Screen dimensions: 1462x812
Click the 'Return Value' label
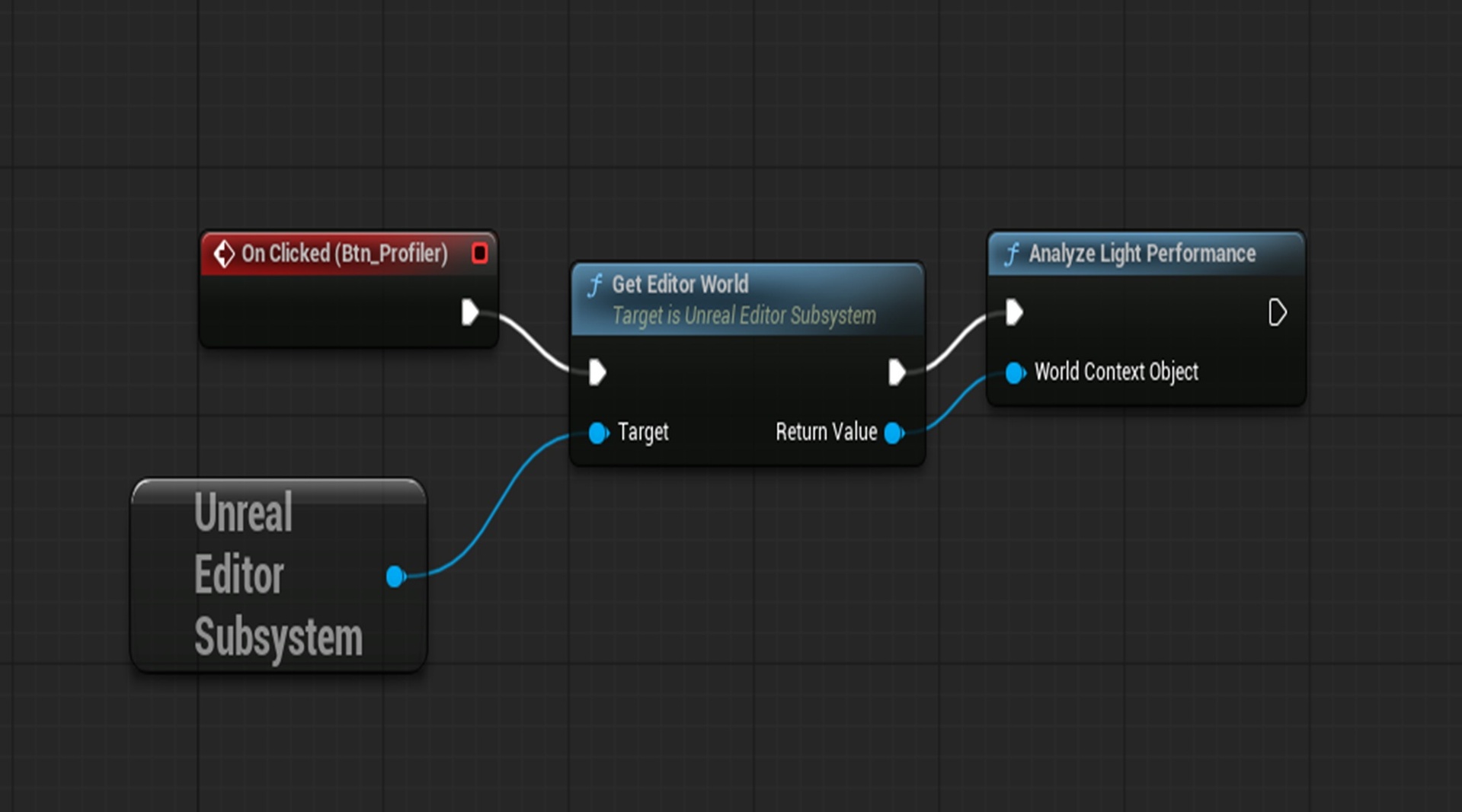[x=827, y=432]
